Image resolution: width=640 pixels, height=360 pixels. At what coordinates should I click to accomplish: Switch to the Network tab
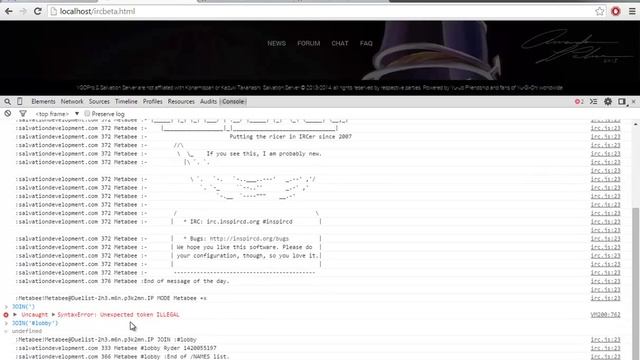tap(72, 102)
